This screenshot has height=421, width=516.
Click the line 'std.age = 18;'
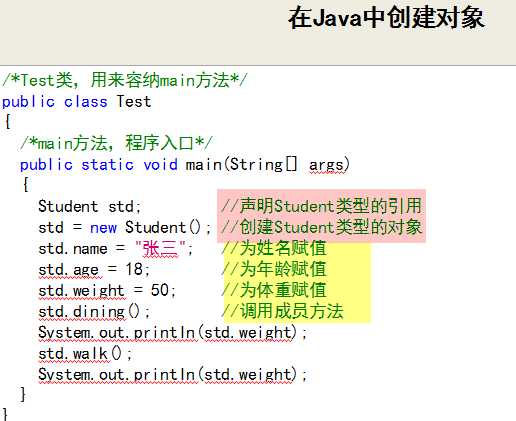94,269
